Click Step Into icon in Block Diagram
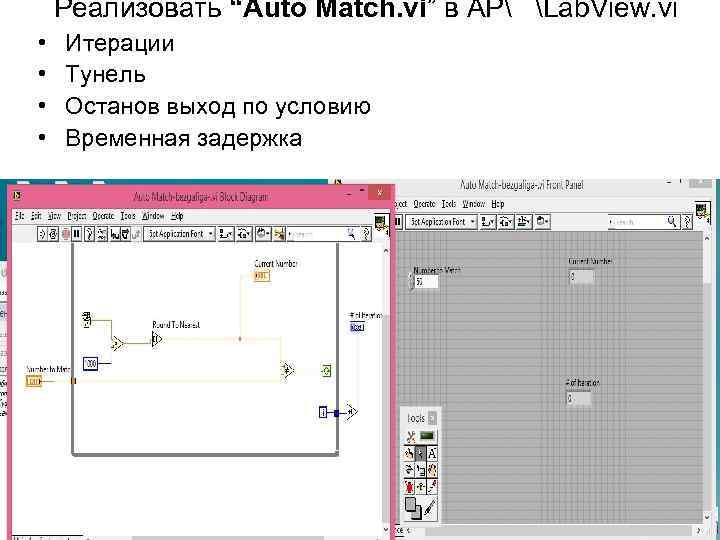The width and height of the screenshot is (720, 540). (x=115, y=234)
